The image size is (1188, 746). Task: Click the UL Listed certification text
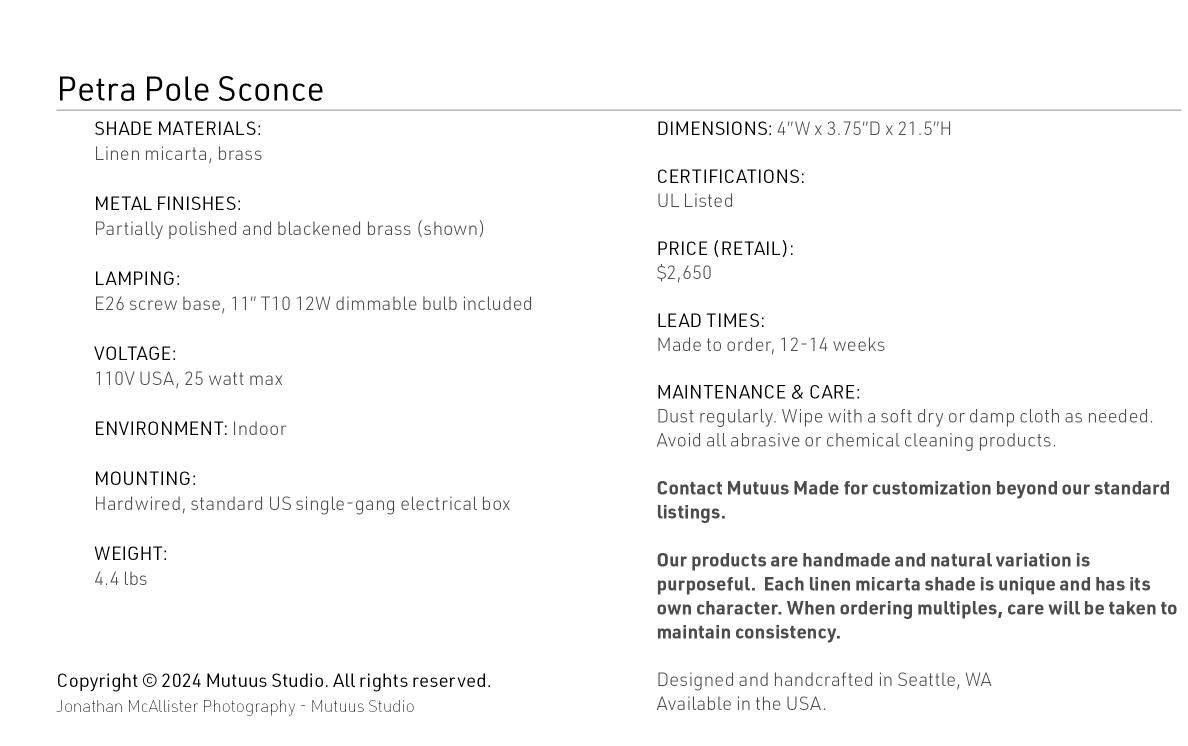point(695,201)
